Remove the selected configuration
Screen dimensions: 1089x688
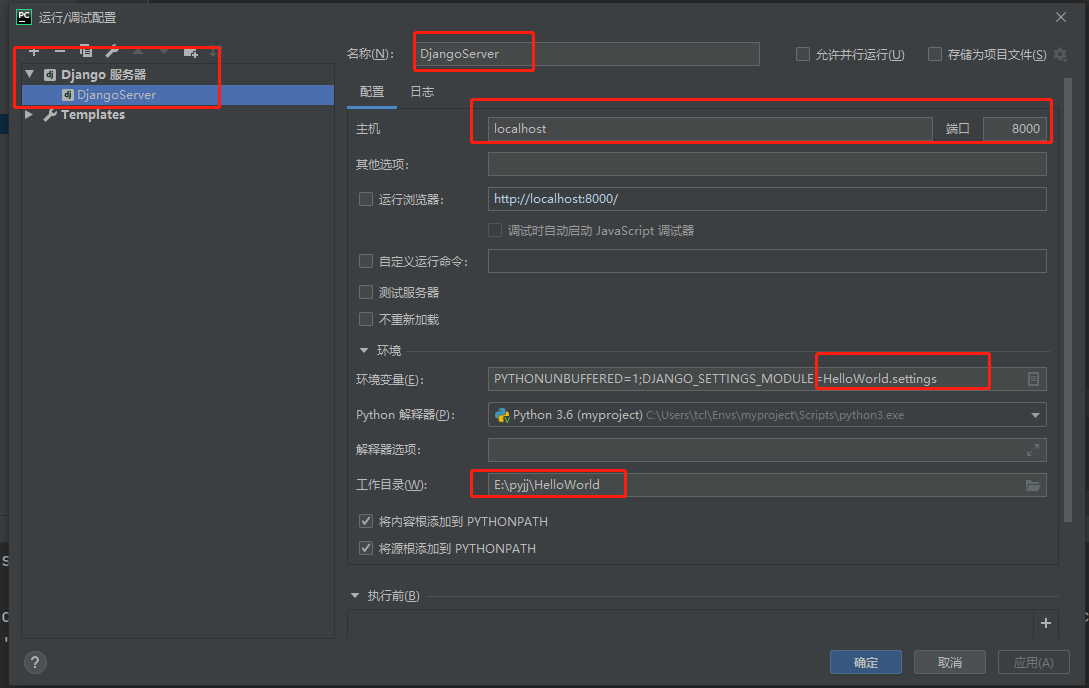pos(60,52)
